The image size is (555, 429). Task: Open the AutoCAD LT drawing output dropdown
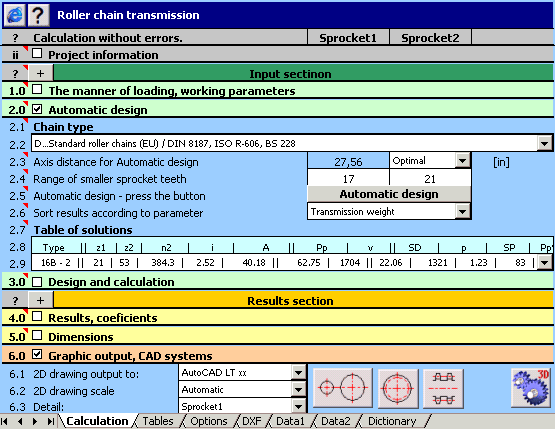[x=298, y=372]
